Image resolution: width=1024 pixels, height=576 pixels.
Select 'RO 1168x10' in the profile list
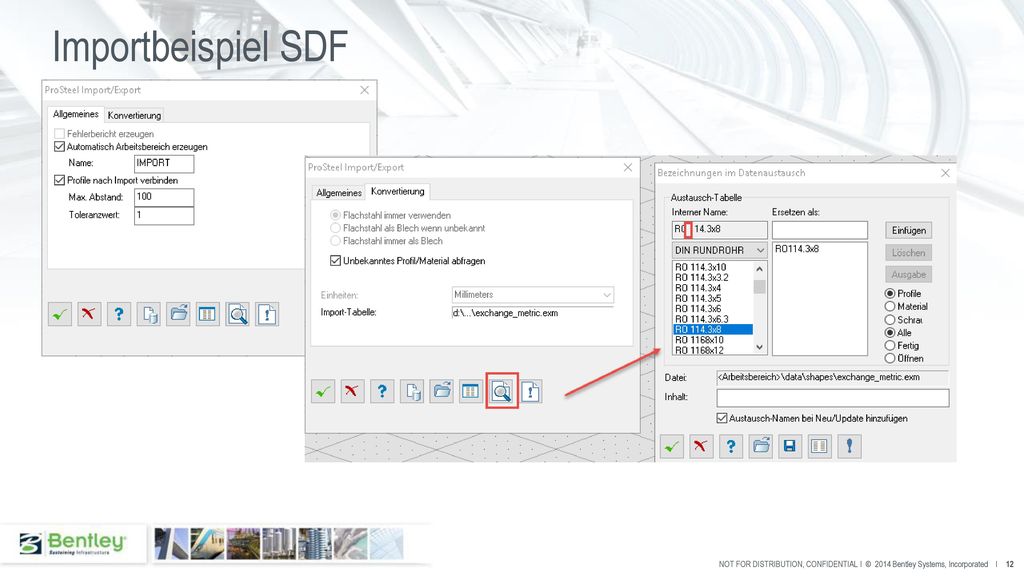pyautogui.click(x=712, y=340)
